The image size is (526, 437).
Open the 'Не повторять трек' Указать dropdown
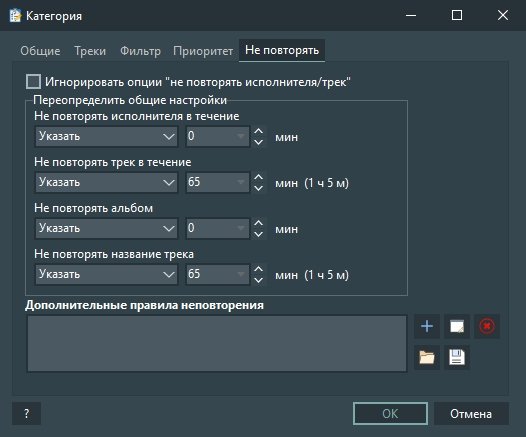106,182
